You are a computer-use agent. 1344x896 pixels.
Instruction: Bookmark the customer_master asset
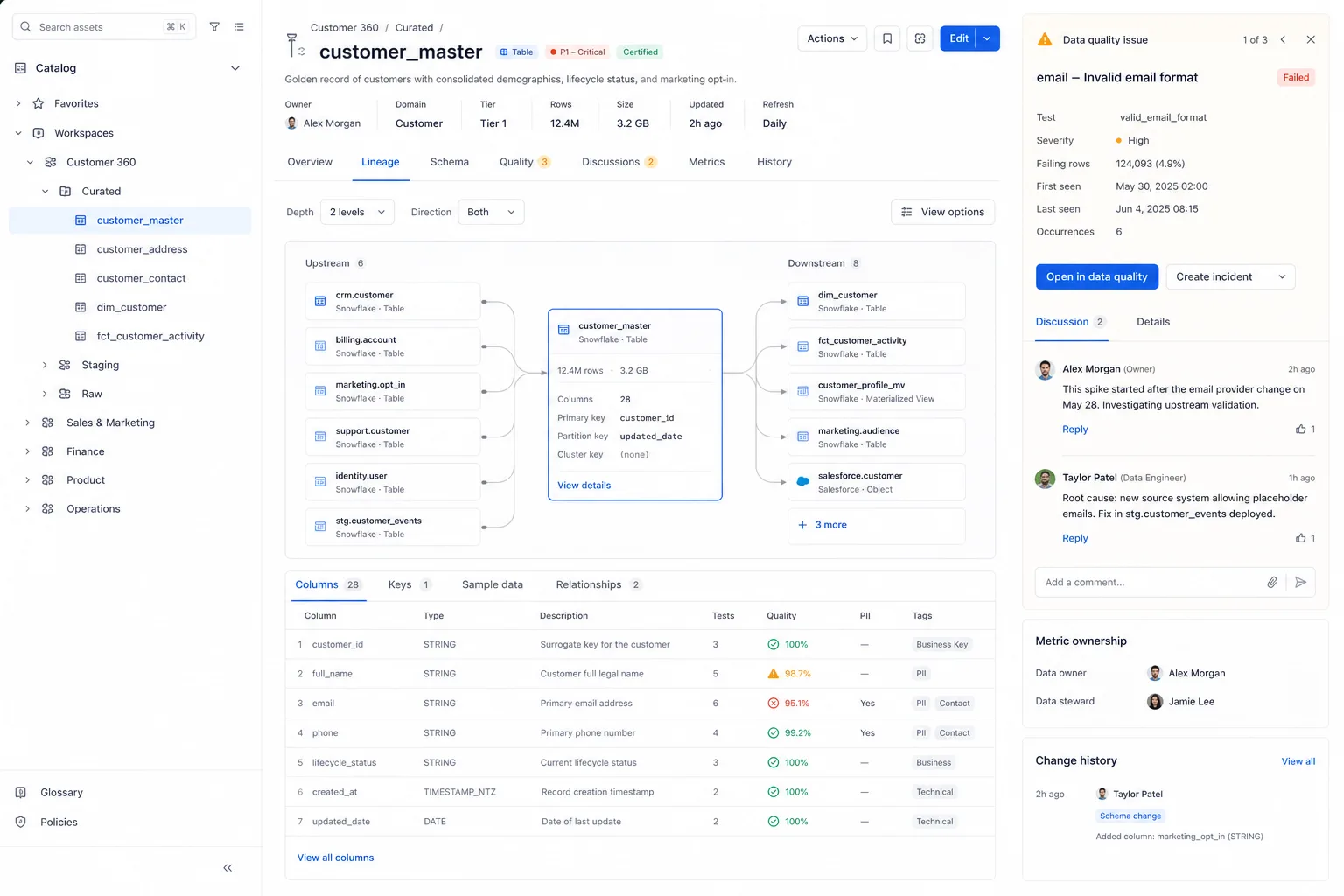887,38
